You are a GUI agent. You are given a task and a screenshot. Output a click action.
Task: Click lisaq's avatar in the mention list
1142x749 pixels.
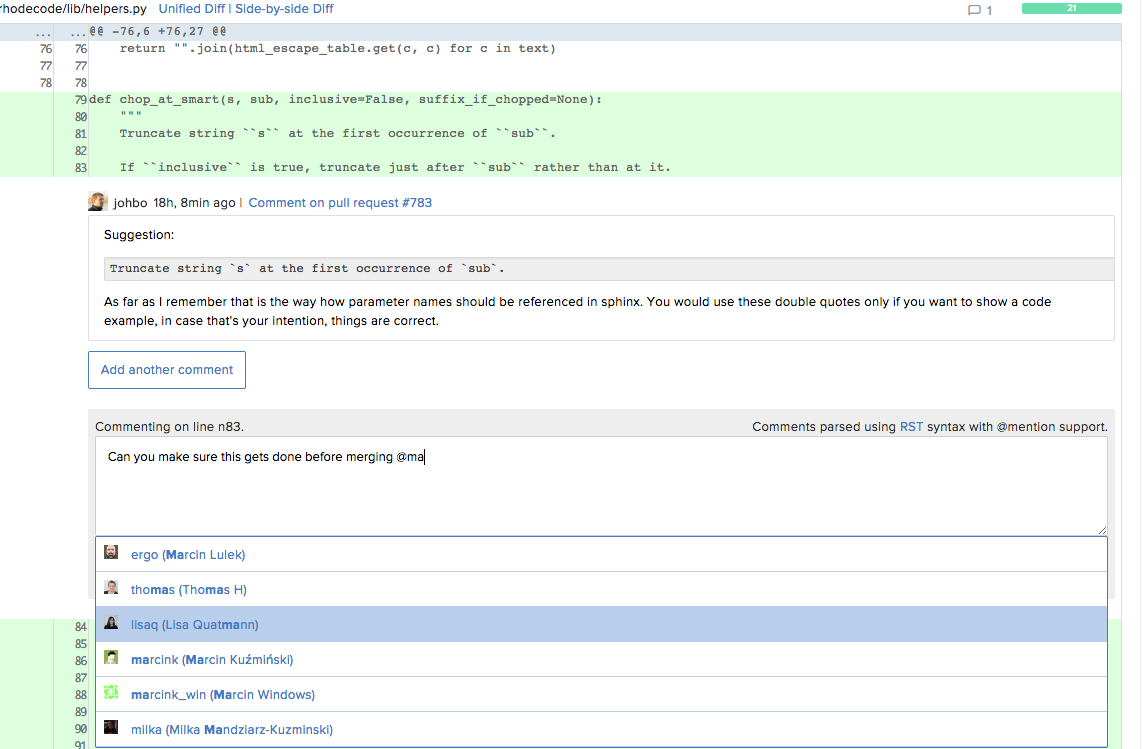tap(111, 623)
